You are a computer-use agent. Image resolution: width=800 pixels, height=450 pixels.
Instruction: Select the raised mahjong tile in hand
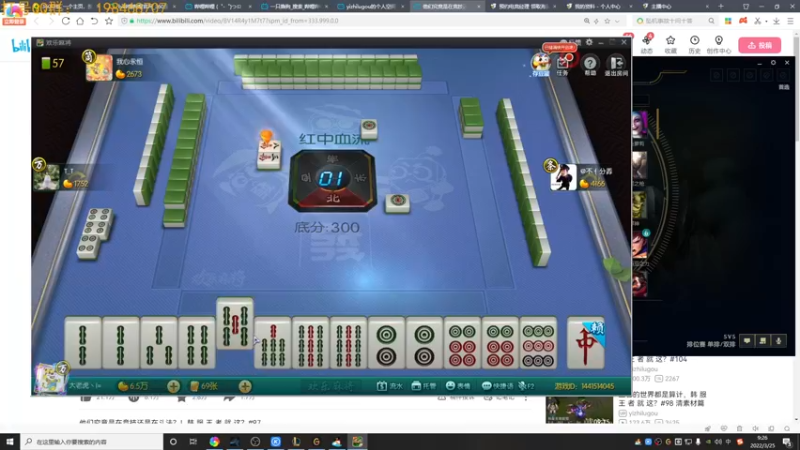235,323
